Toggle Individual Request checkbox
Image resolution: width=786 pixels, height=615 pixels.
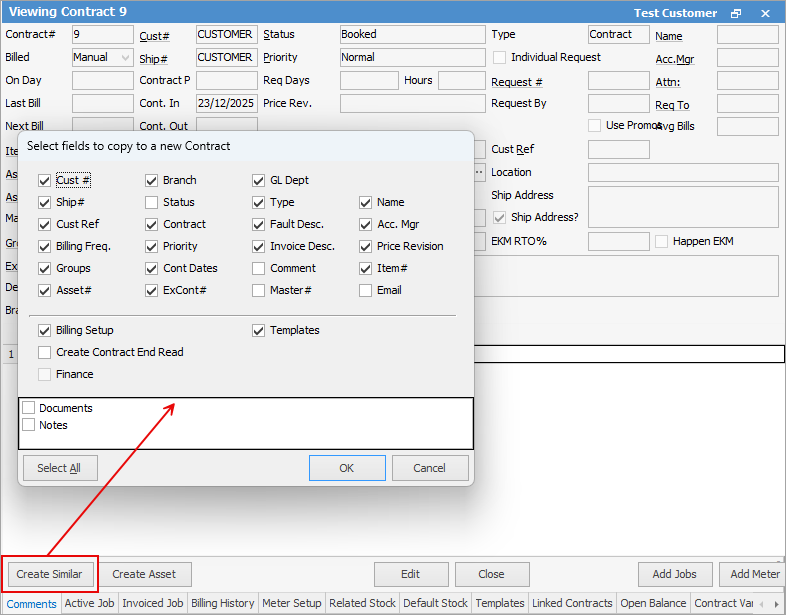point(499,58)
